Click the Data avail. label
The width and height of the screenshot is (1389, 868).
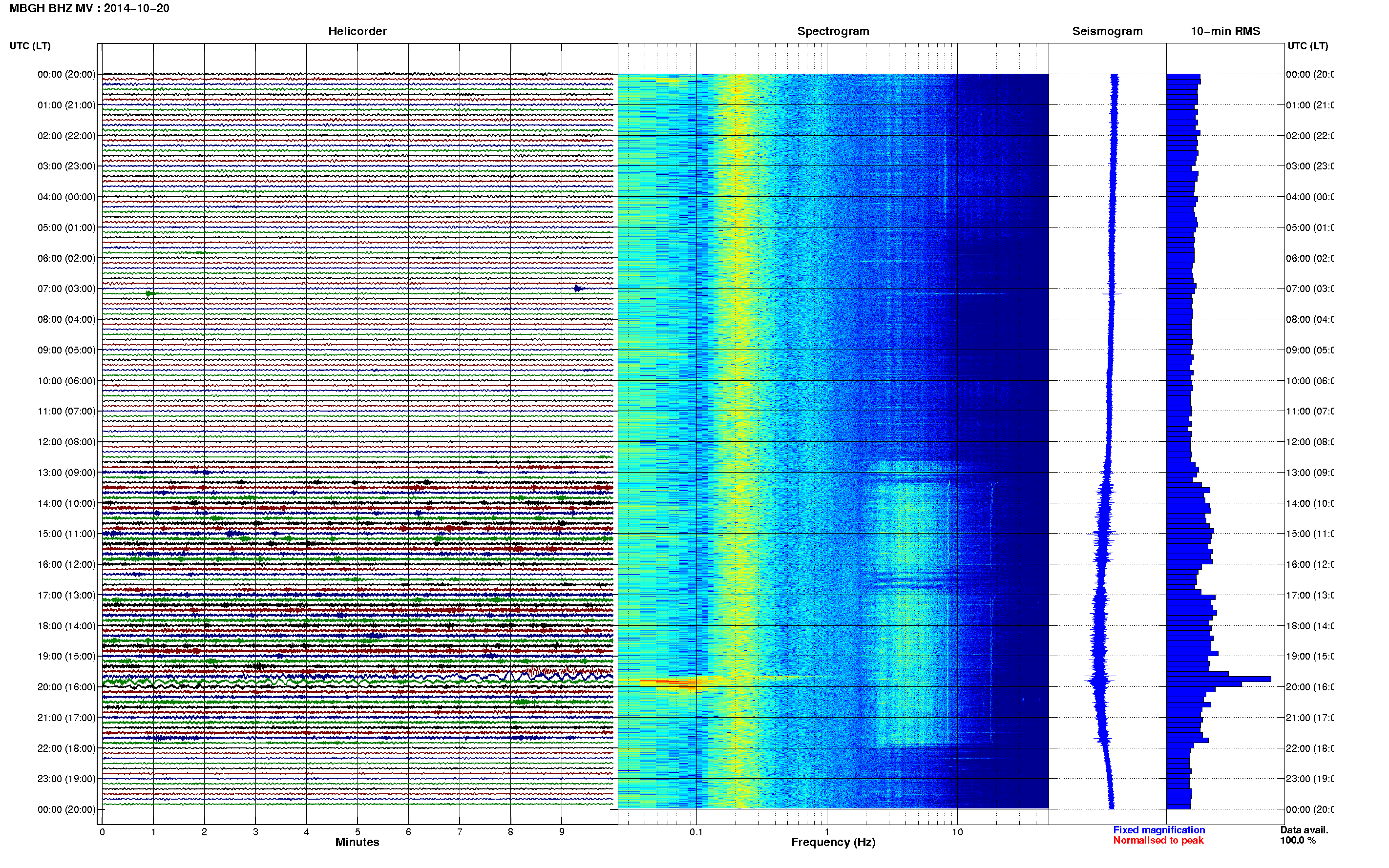click(1304, 830)
